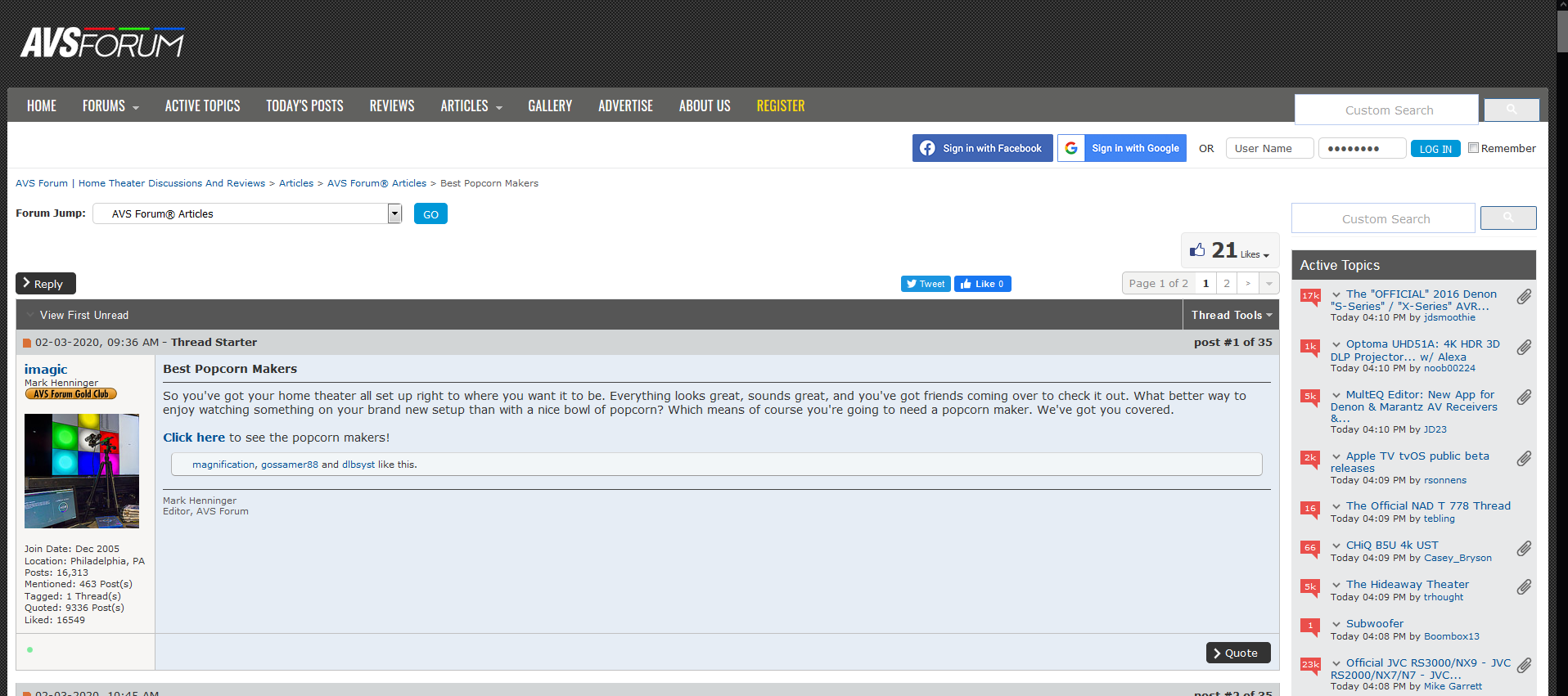Viewport: 1568px width, 696px height.
Task: Click the top Custom Search field
Action: point(1386,110)
